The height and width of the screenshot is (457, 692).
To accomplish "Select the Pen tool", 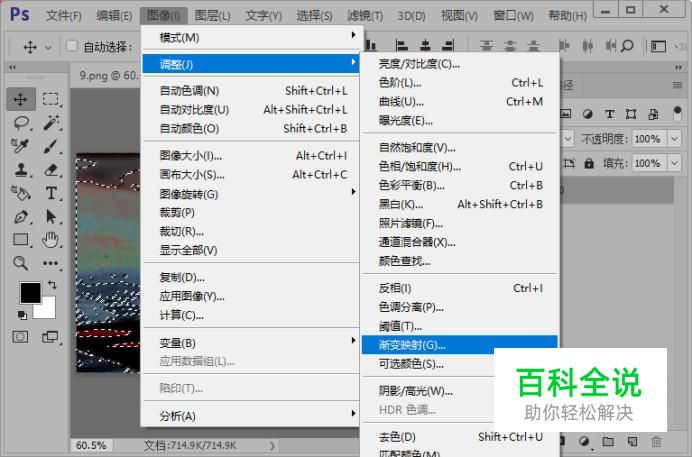I will pos(21,217).
